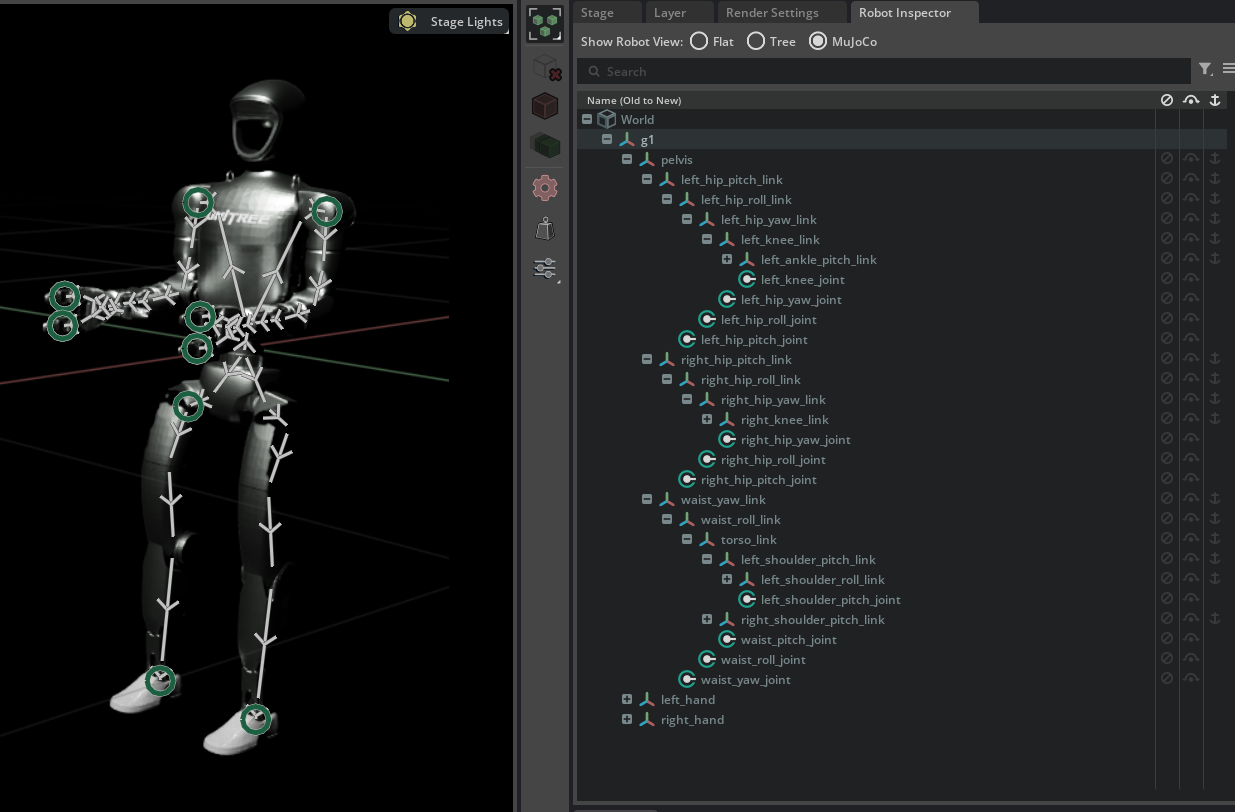
Task: Expand the left_hand tree node
Action: [x=627, y=699]
